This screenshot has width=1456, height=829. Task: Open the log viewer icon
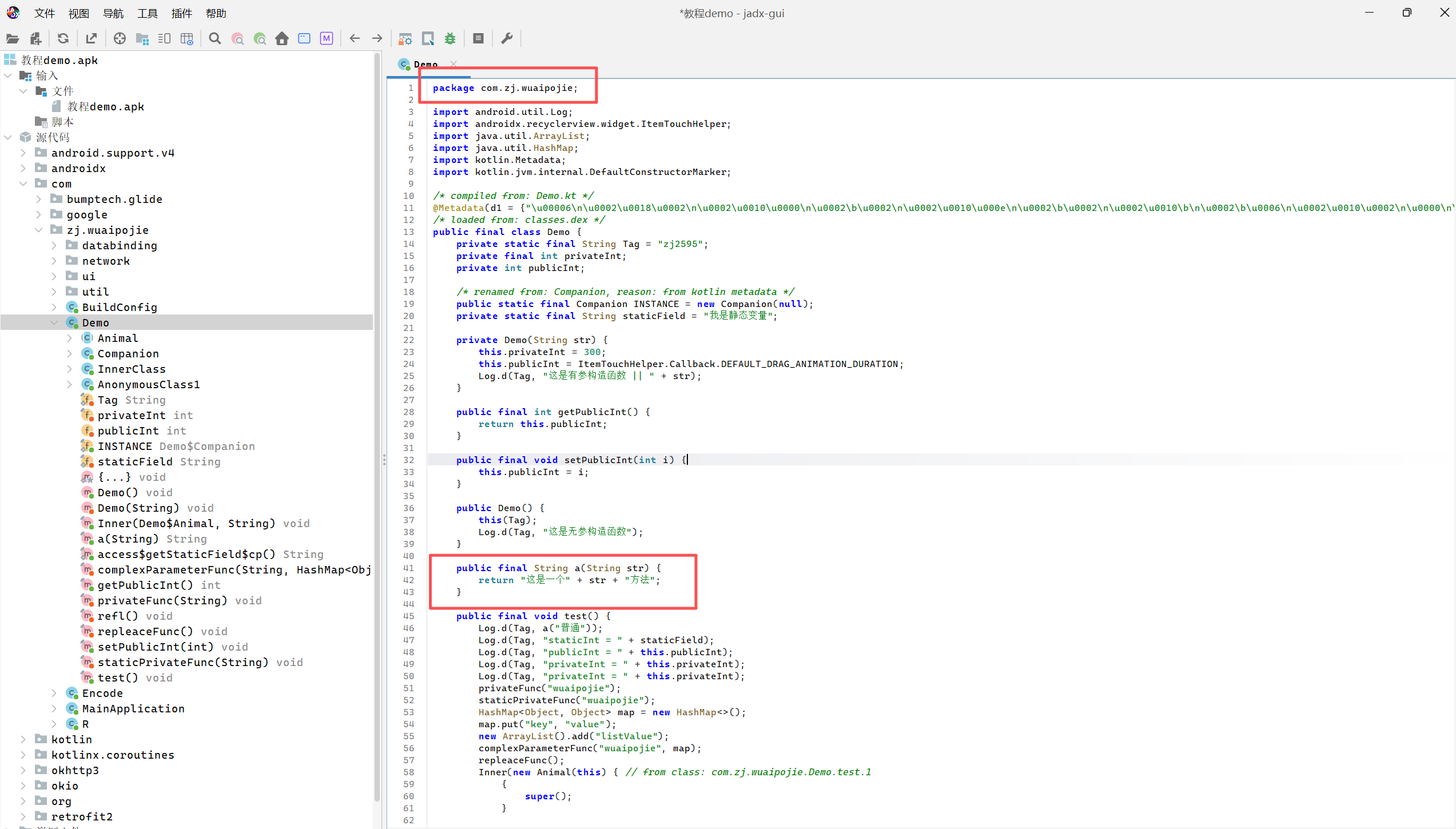479,39
